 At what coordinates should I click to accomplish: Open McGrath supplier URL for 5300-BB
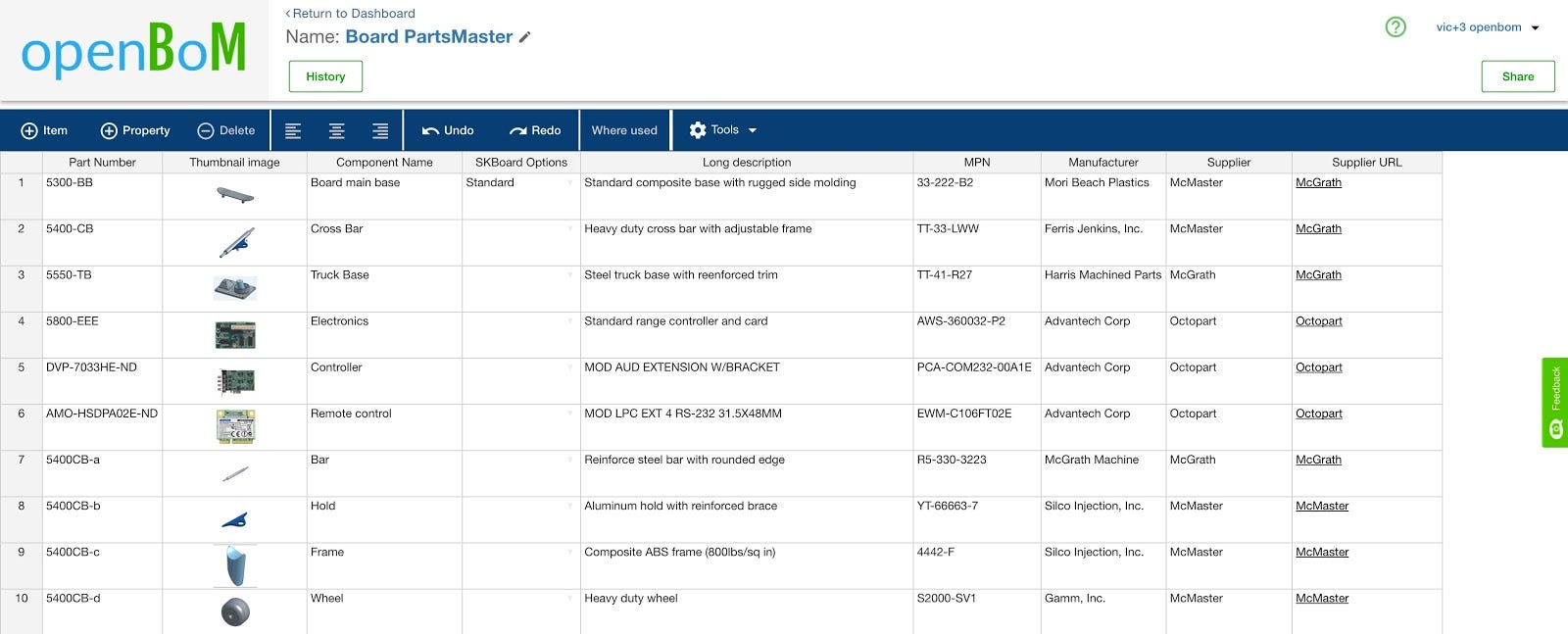[1318, 183]
